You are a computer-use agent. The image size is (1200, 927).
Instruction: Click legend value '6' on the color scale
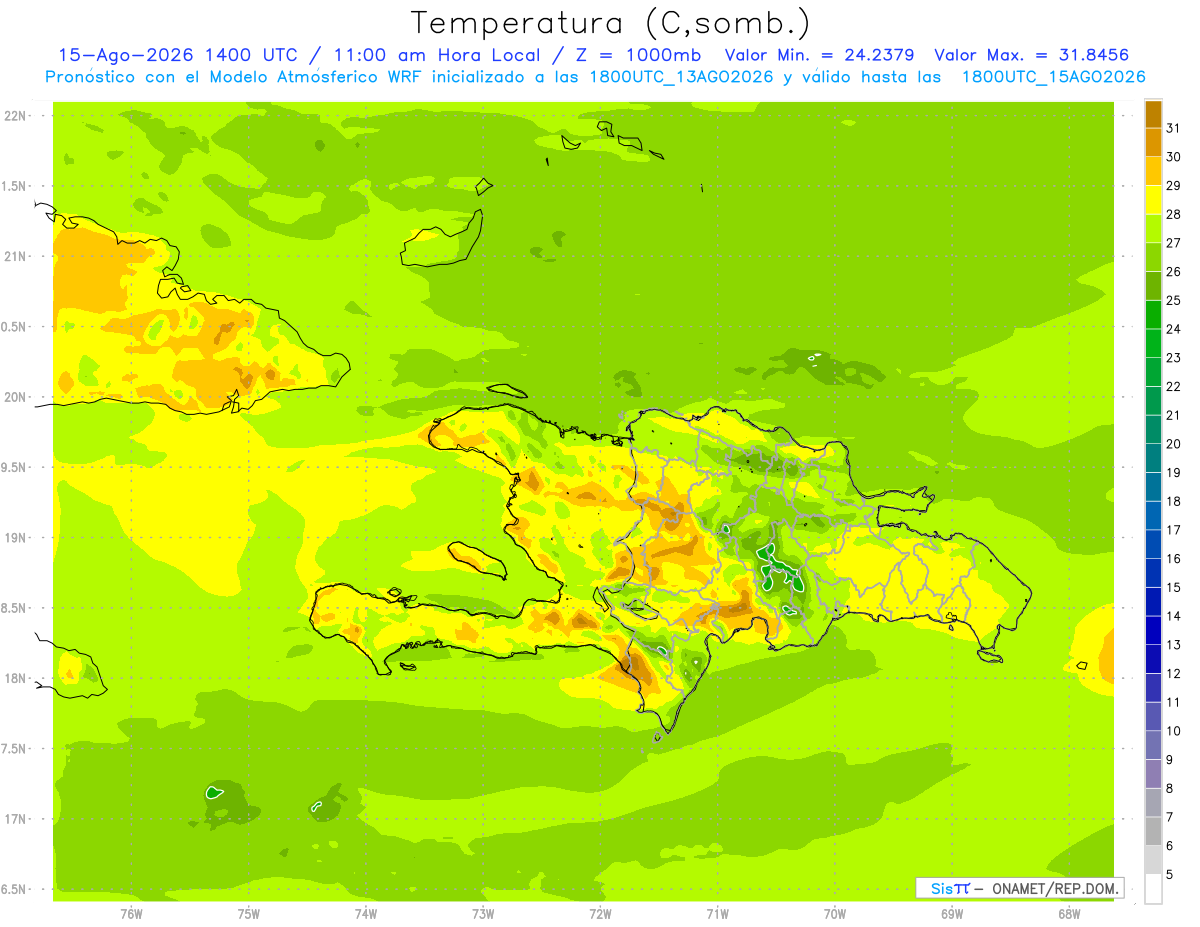(x=1170, y=846)
